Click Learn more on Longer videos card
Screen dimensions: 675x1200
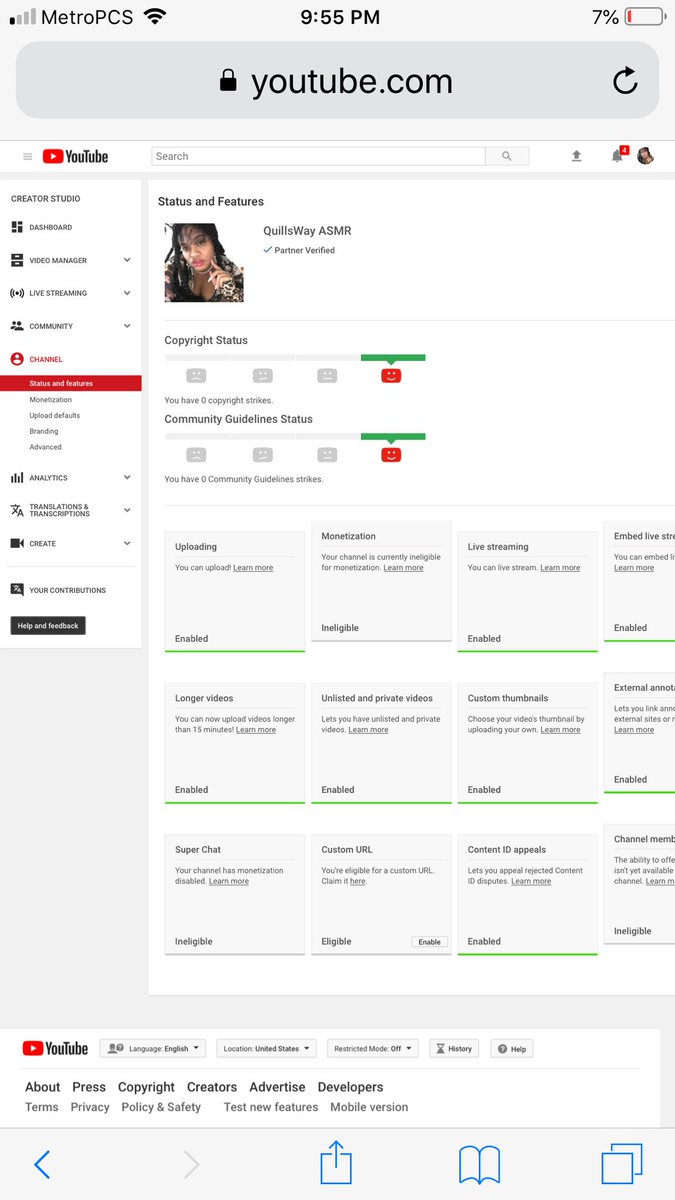(256, 730)
